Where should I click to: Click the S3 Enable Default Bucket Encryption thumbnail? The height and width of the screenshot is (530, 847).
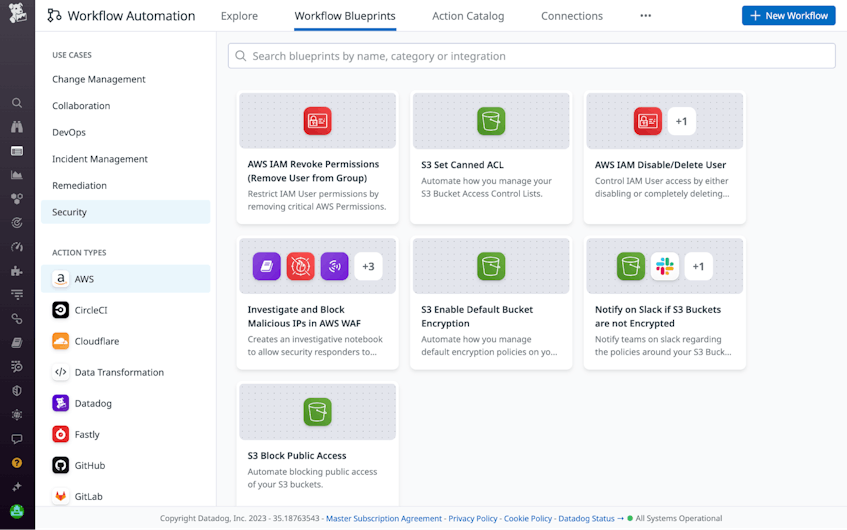[x=491, y=266]
